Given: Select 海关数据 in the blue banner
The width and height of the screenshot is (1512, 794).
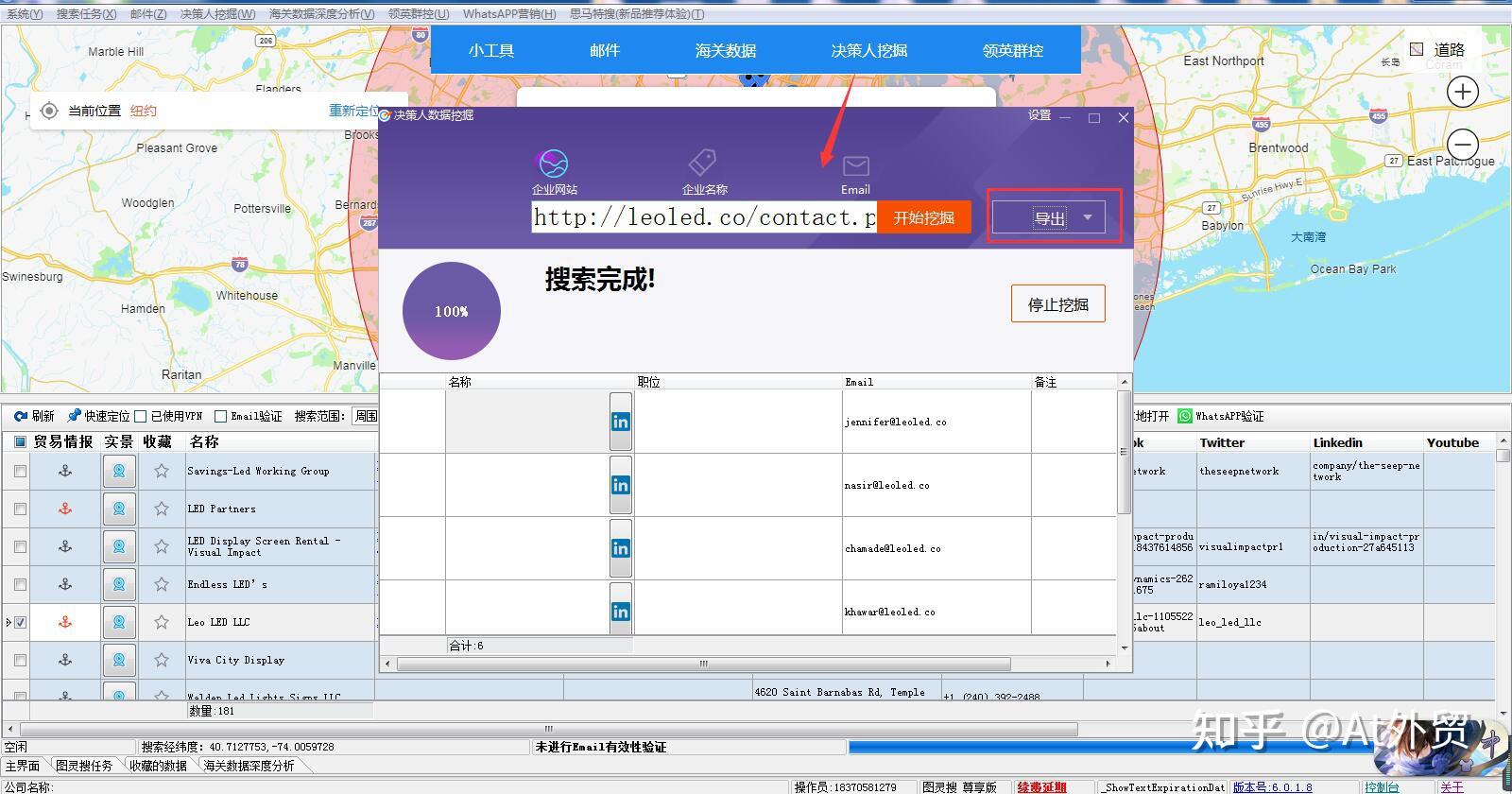Looking at the screenshot, I should click(x=726, y=50).
